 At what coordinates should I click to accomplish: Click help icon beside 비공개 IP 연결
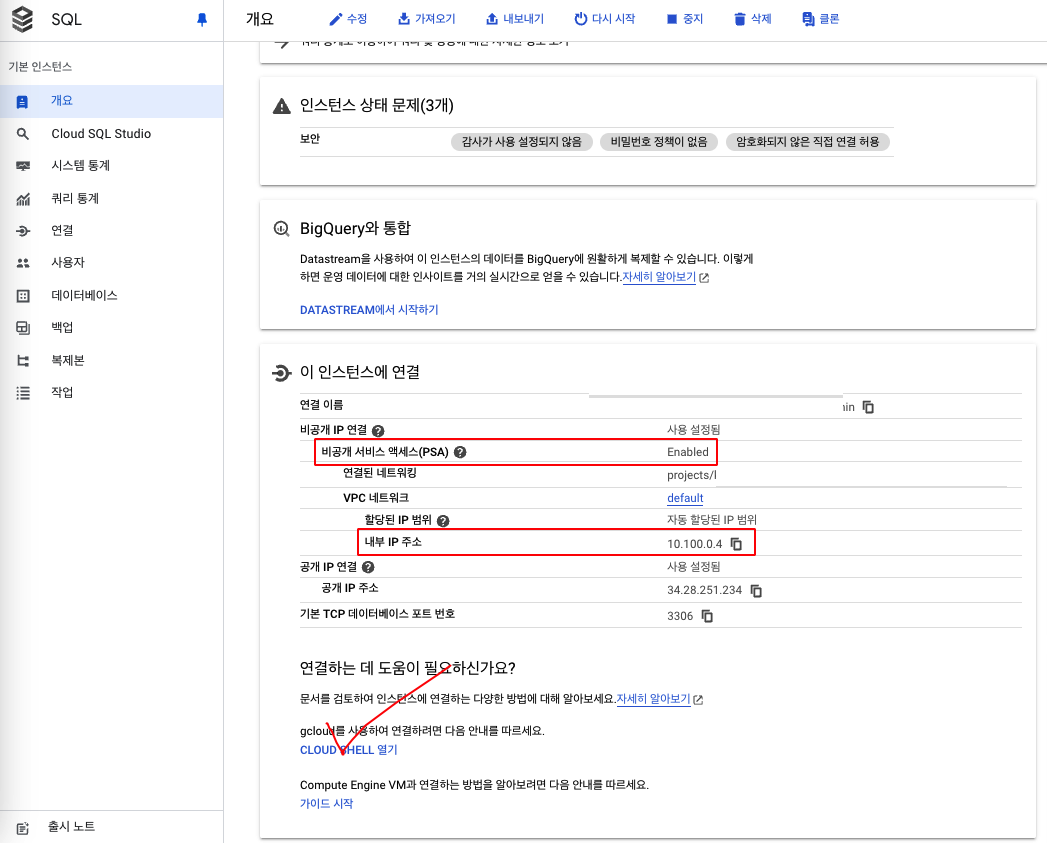pyautogui.click(x=378, y=431)
